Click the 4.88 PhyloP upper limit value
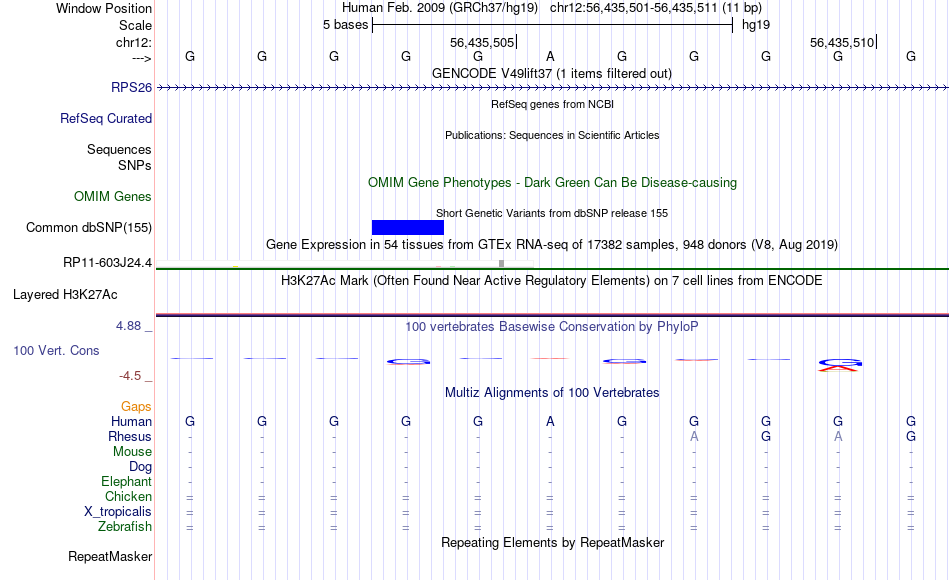 [128, 326]
